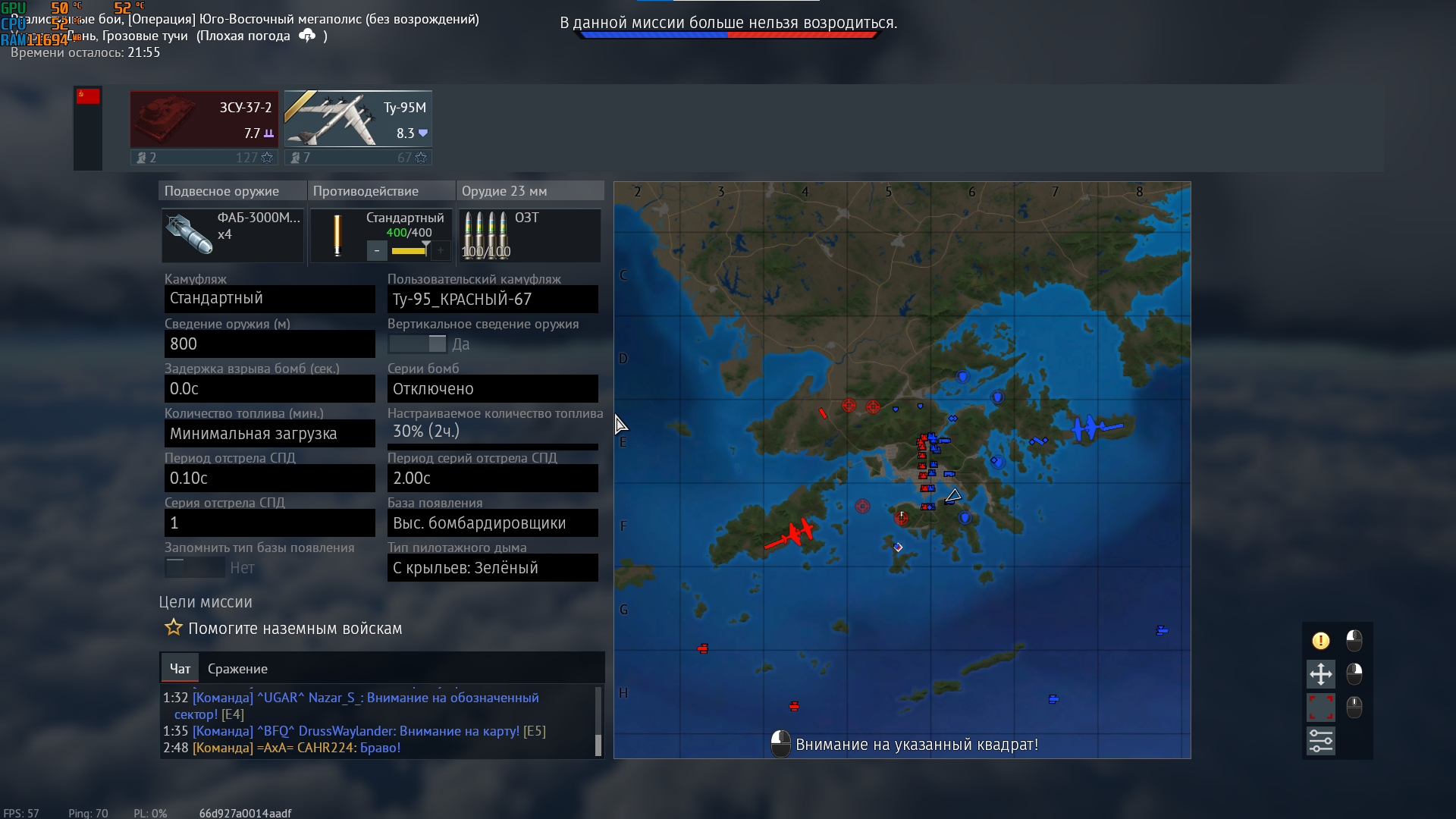Click the yellow attention marker icon
The height and width of the screenshot is (819, 1456).
[x=1320, y=641]
